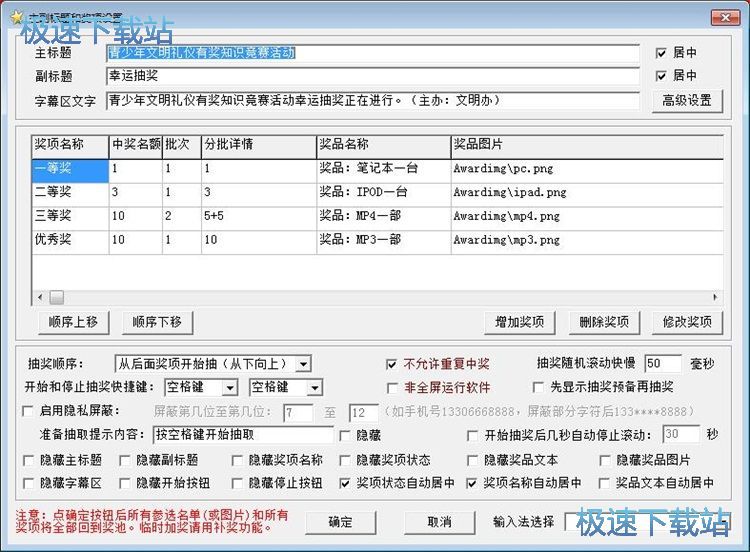The image size is (750, 552).
Task: Select the 一等奖 row
Action: pyautogui.click(x=377, y=169)
